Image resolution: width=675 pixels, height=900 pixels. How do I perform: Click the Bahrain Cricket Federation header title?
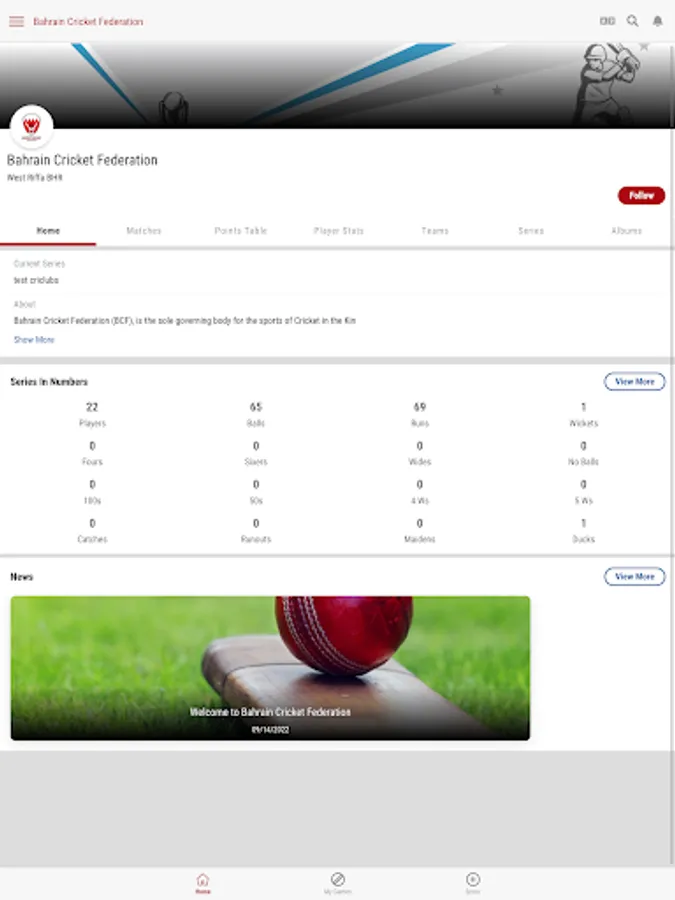point(88,22)
